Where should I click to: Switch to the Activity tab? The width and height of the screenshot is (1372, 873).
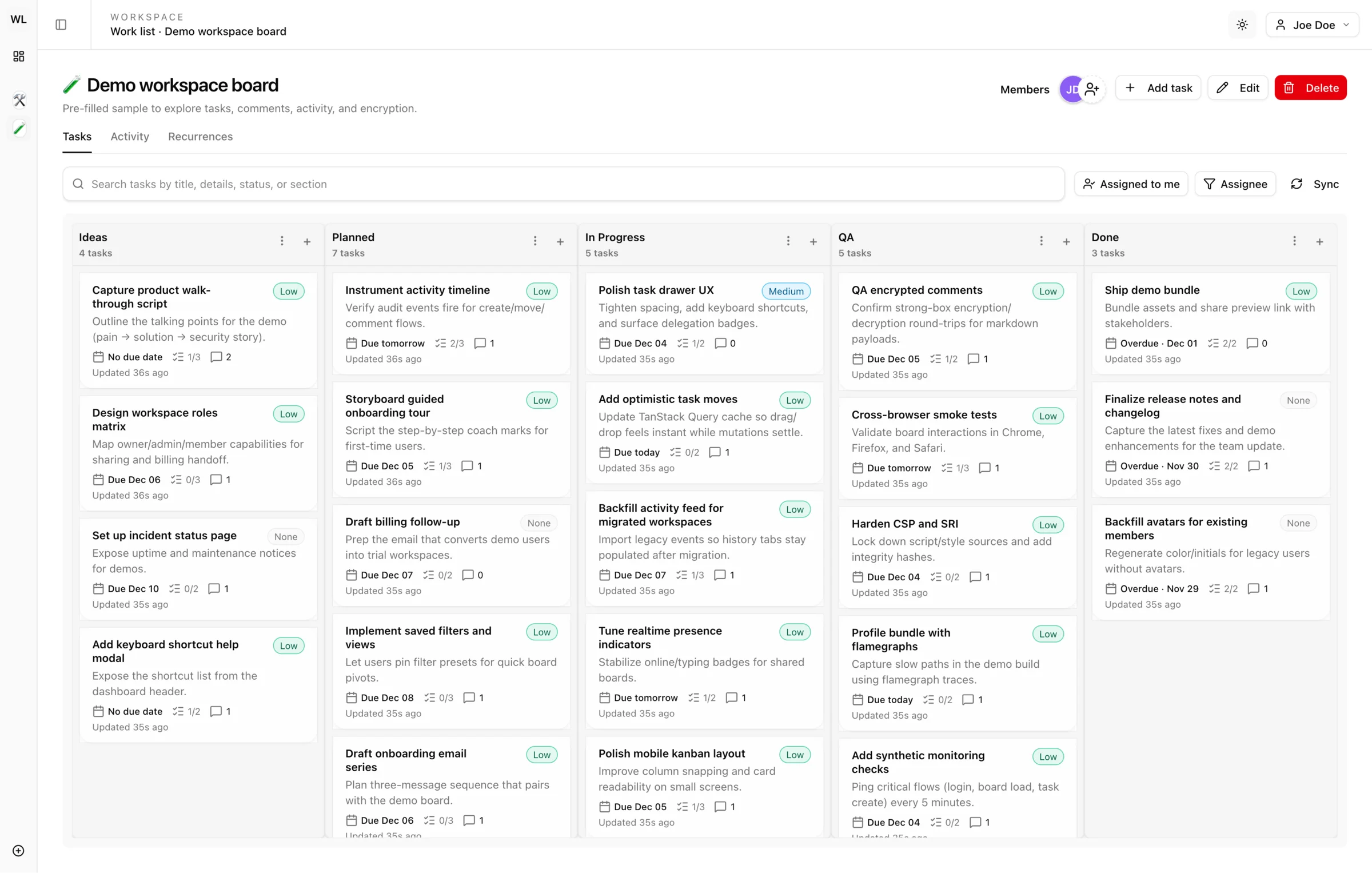tap(130, 137)
